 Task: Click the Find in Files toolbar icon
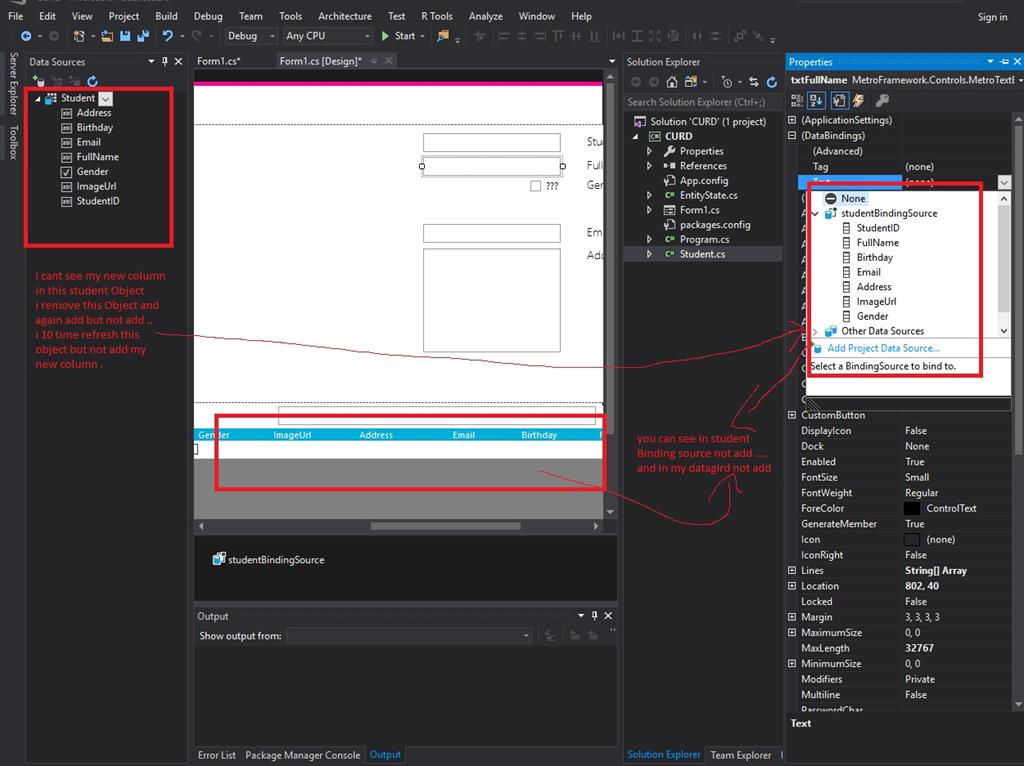443,36
